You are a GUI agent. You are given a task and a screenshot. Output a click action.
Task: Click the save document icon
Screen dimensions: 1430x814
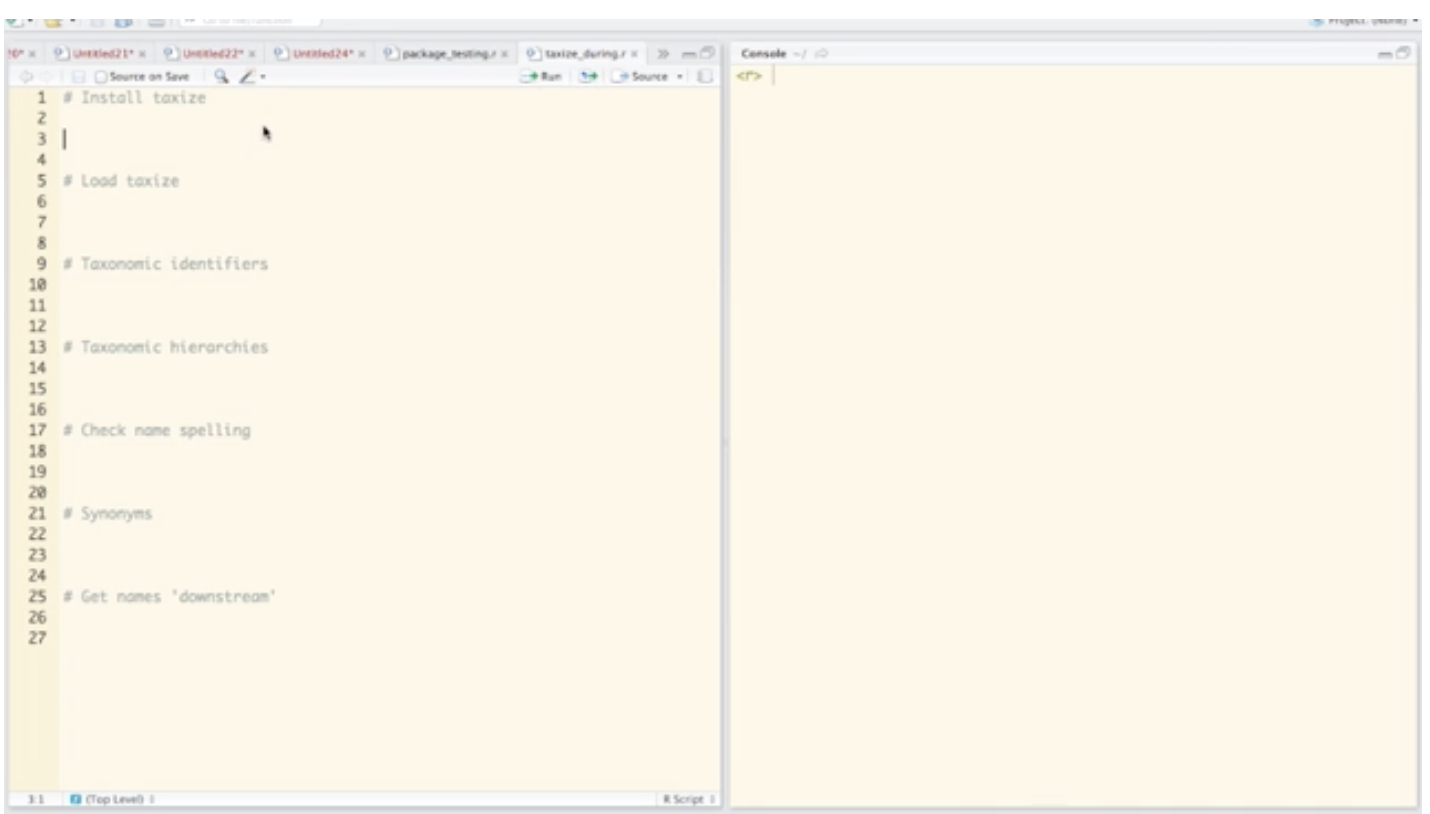[78, 76]
